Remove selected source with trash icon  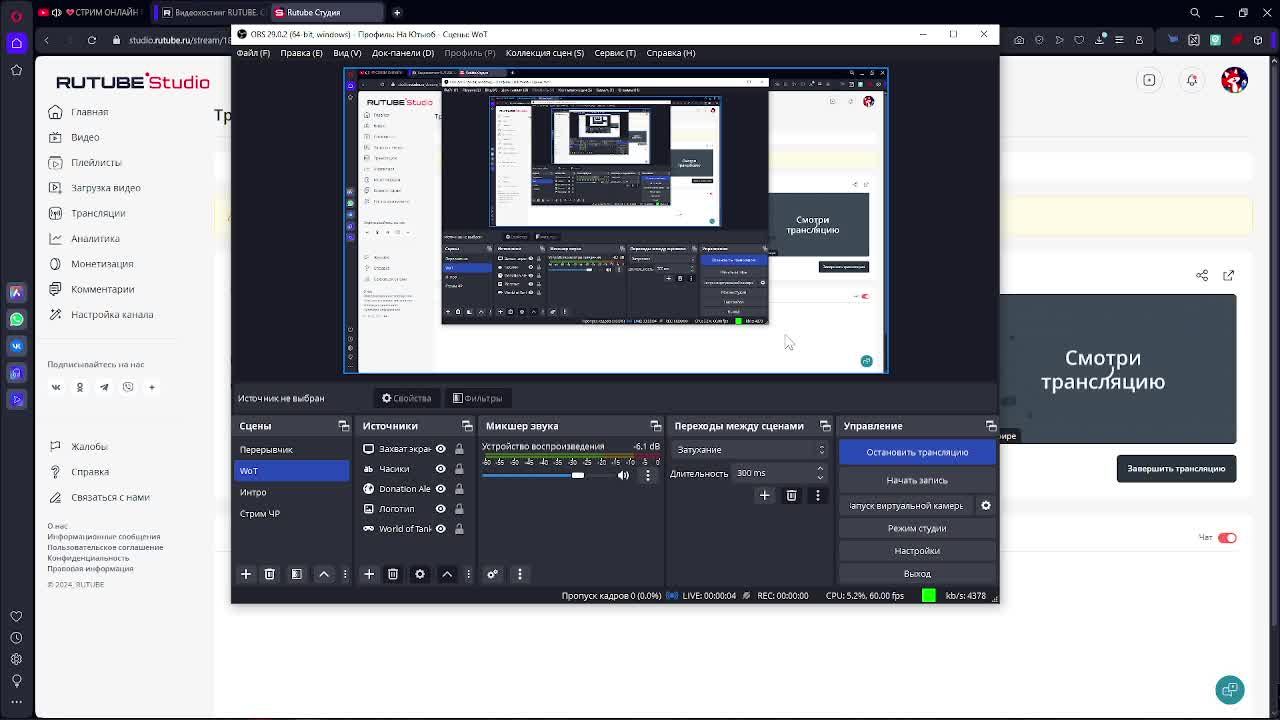(393, 574)
